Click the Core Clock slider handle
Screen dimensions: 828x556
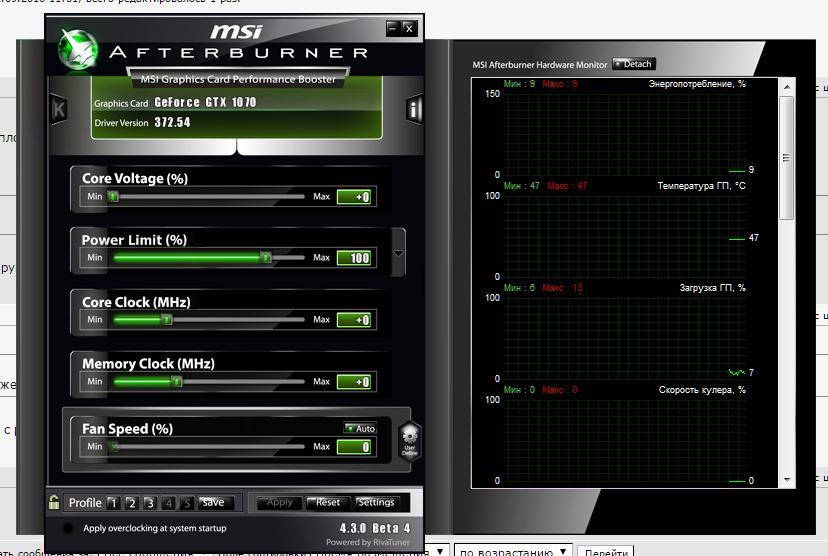[167, 319]
